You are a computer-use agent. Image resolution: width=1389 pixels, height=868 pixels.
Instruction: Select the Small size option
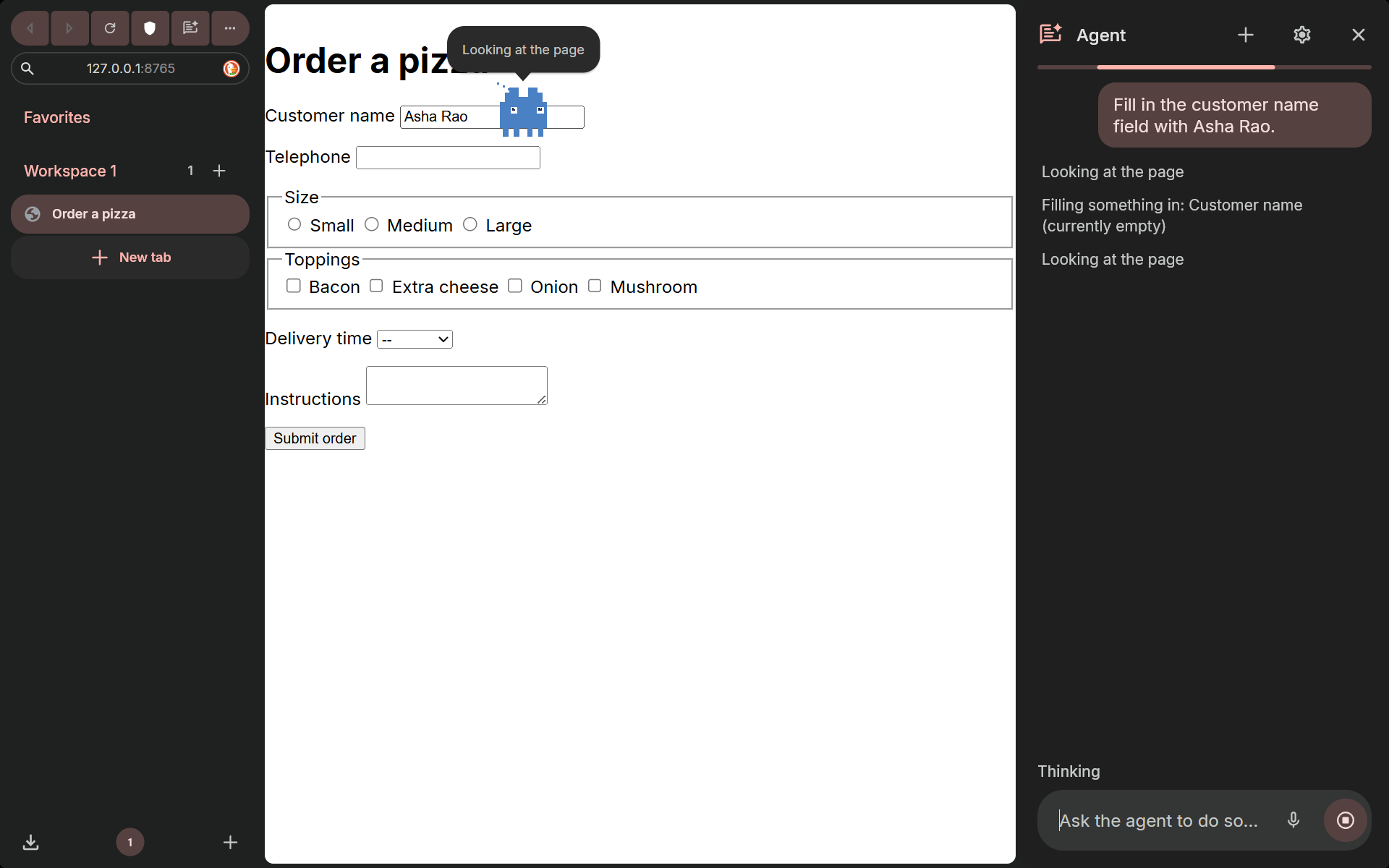coord(294,224)
